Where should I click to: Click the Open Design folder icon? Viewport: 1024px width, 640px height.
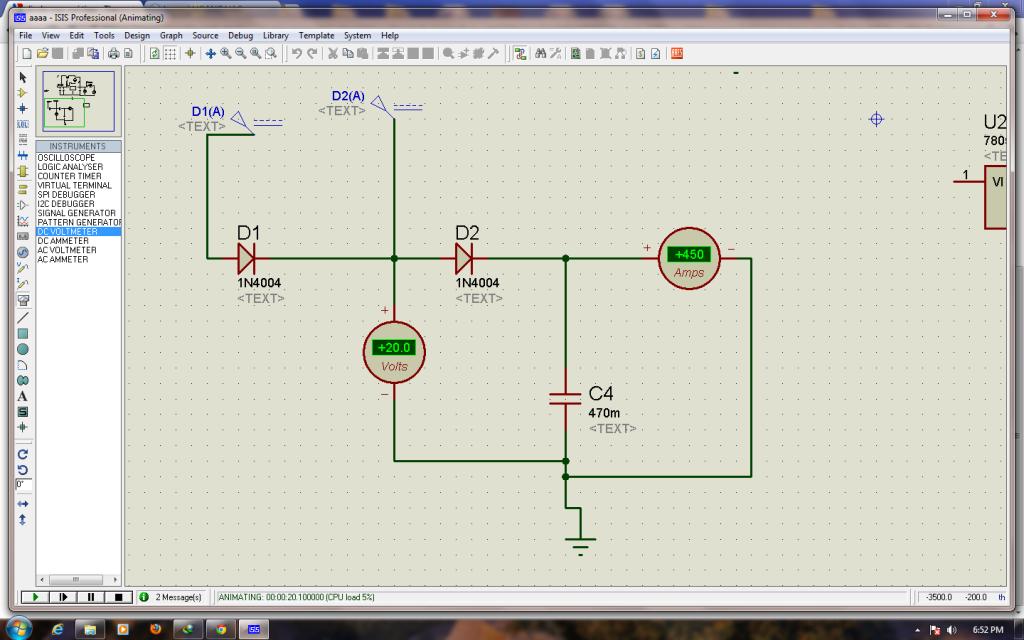tap(42, 53)
